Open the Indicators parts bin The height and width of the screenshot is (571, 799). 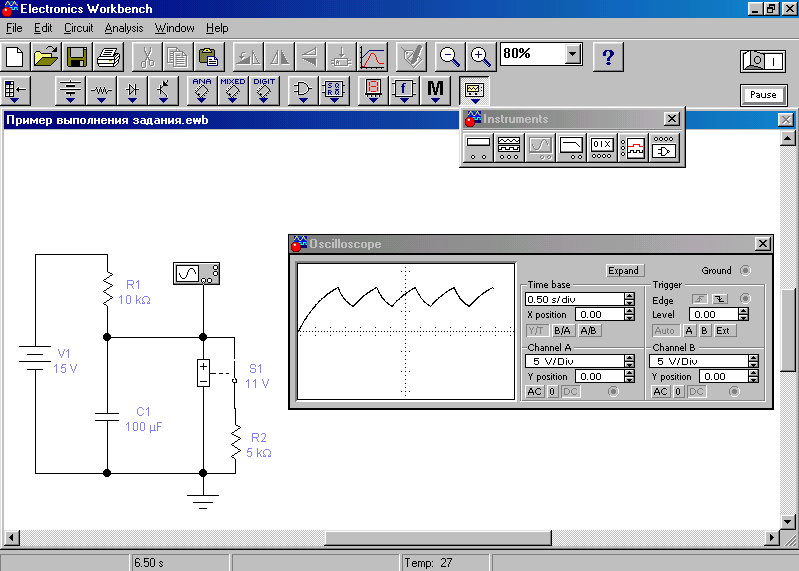click(x=373, y=91)
